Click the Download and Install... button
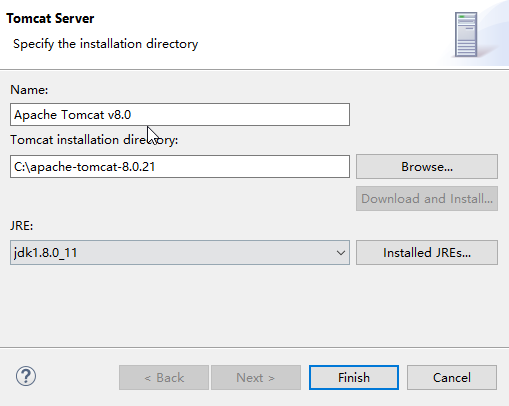509x406 pixels. click(427, 199)
